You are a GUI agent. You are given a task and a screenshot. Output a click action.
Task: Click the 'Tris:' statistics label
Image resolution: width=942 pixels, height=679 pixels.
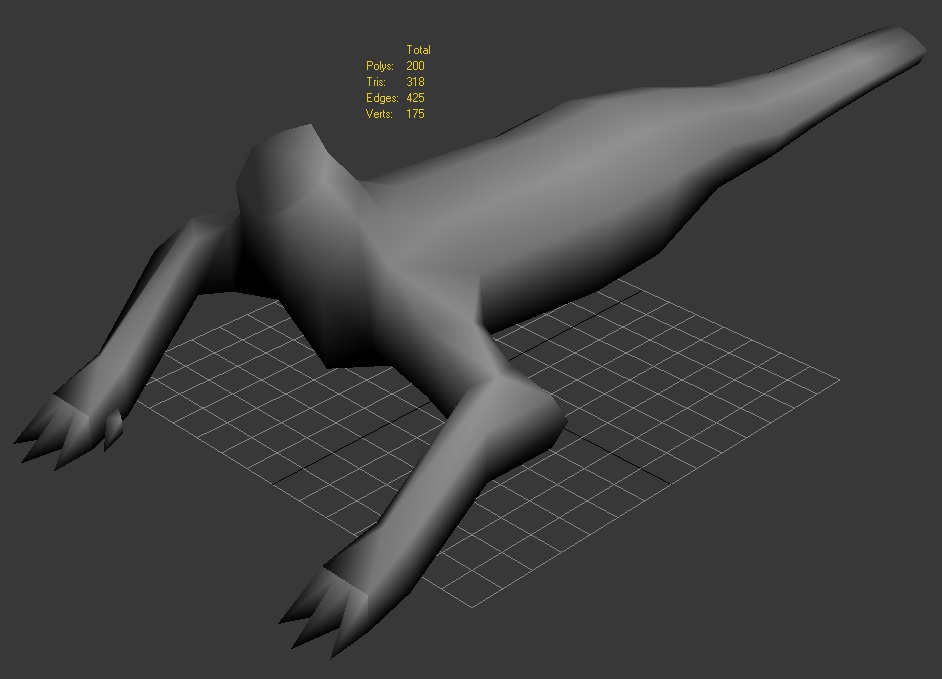point(376,82)
